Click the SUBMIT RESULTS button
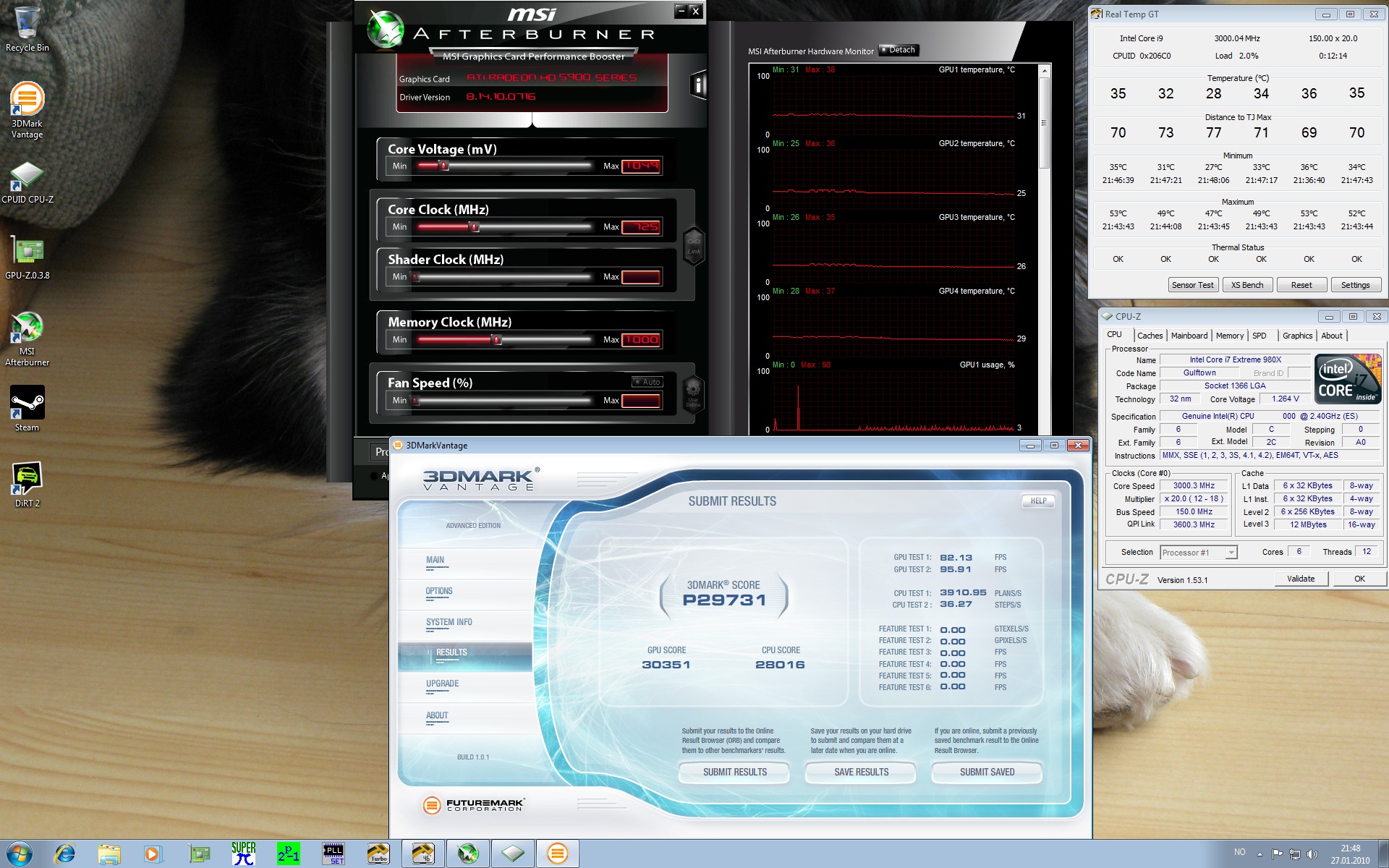1389x868 pixels. click(x=735, y=773)
